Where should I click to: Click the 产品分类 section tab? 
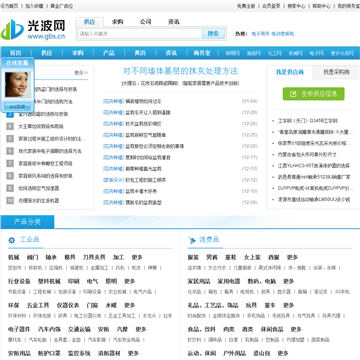[27, 222]
